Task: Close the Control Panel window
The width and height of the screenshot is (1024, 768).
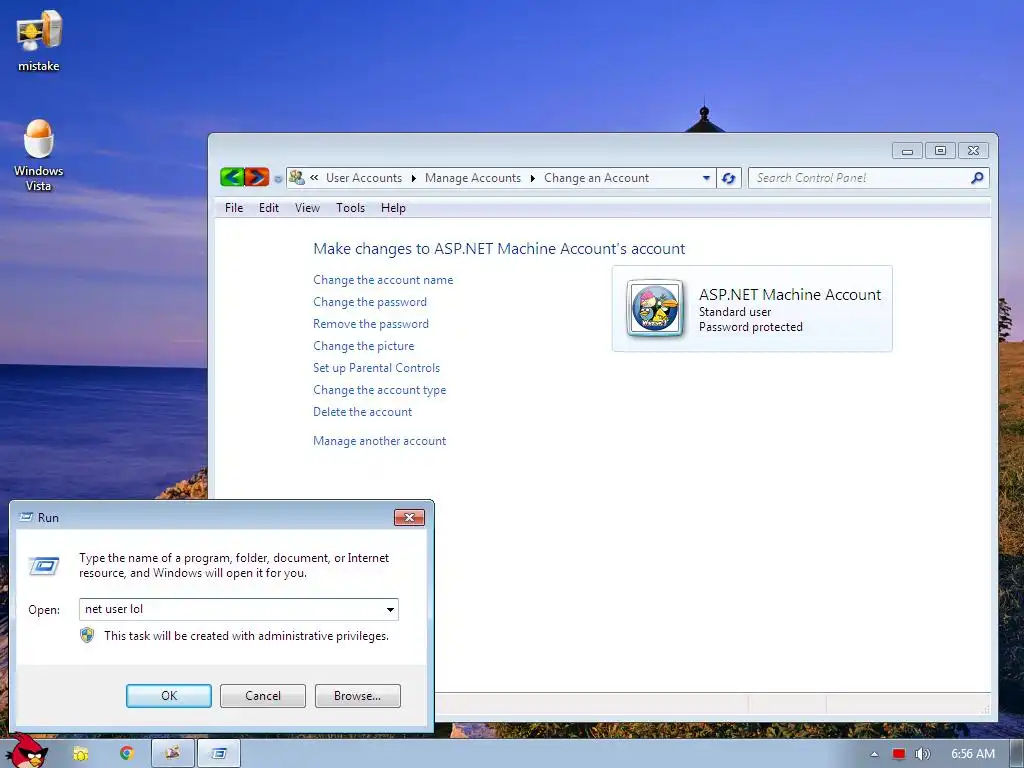Action: [973, 151]
